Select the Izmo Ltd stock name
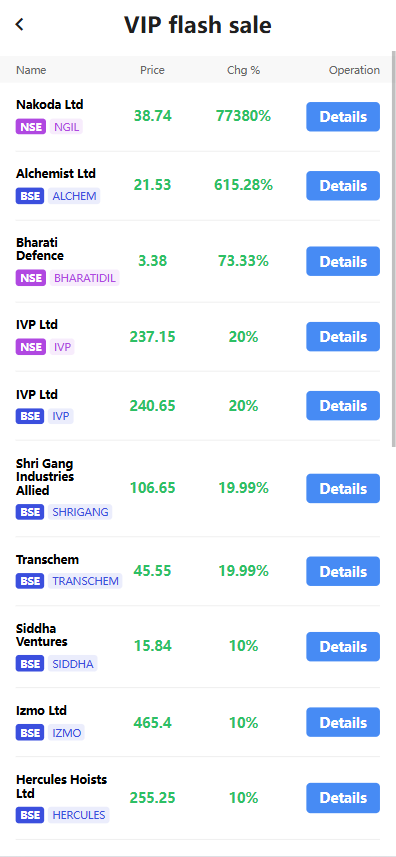Screen dimensions: 396x857 click(42, 711)
